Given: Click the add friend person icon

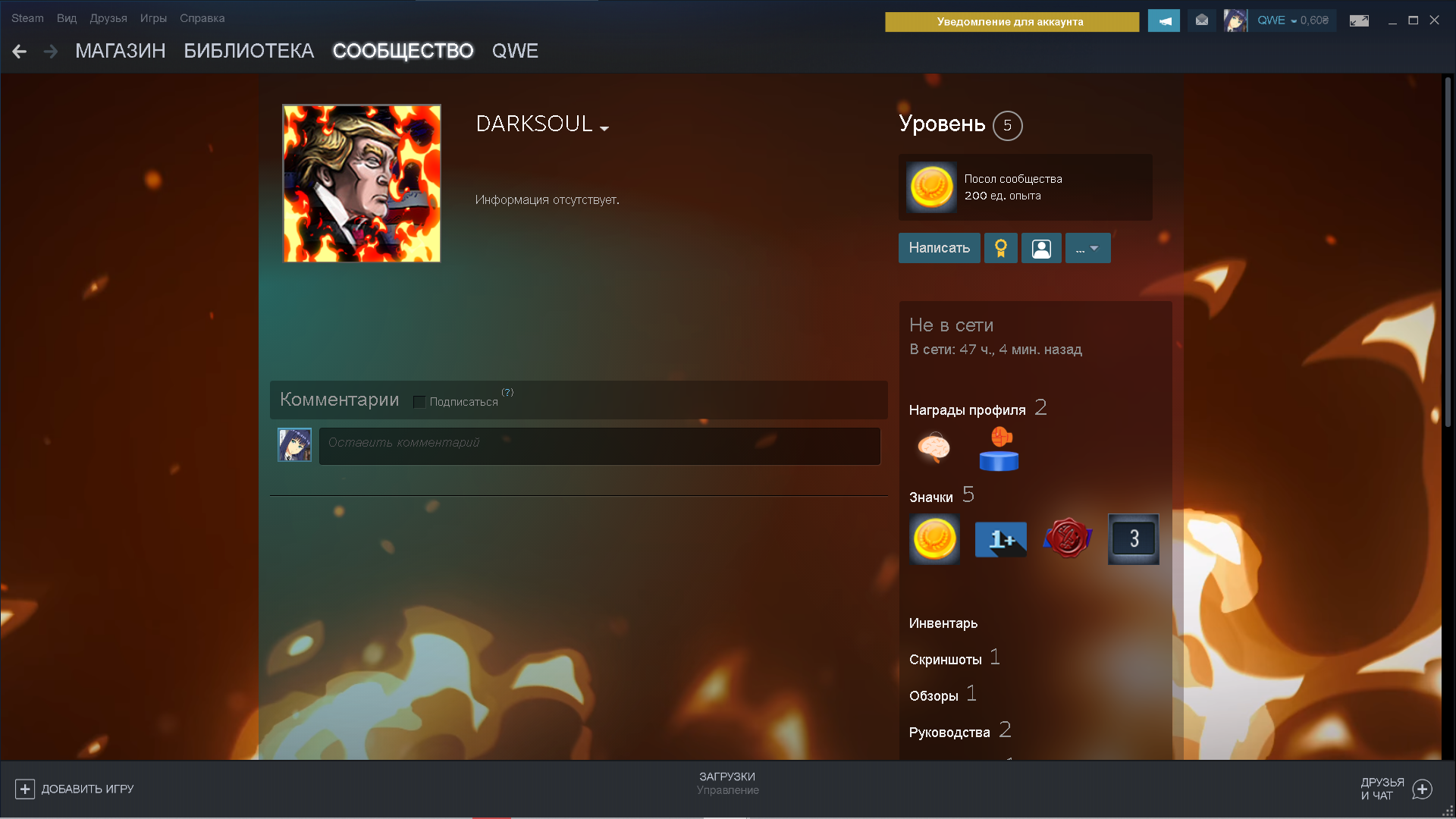Looking at the screenshot, I should click(x=1041, y=248).
